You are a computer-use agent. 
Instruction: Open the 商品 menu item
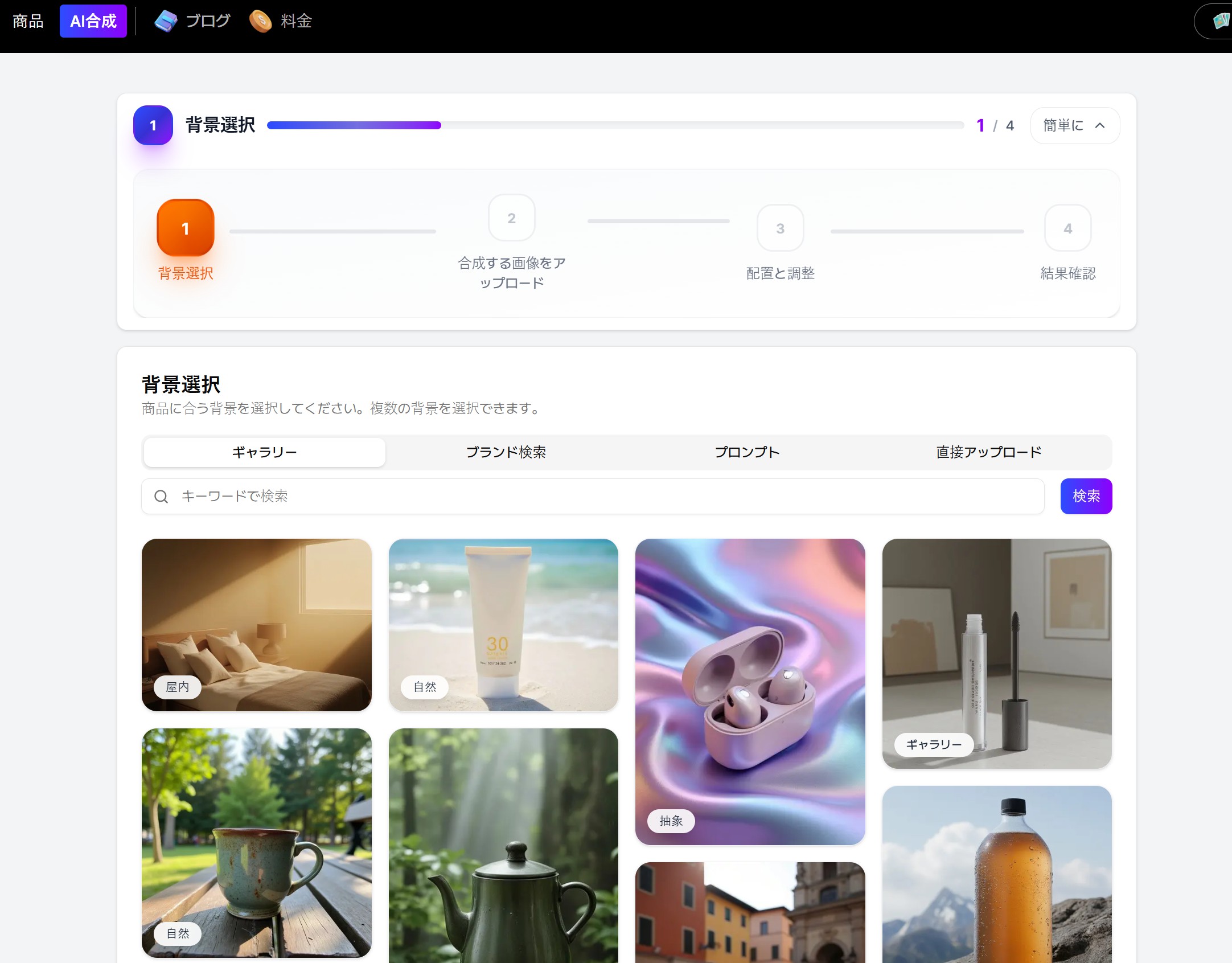(x=28, y=21)
